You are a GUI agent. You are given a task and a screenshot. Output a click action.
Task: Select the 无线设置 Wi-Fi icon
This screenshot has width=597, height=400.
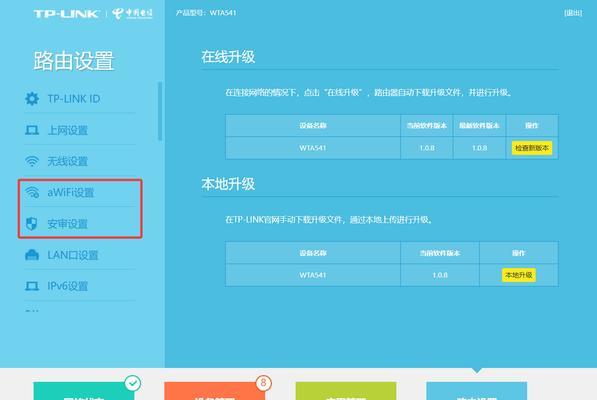coord(32,161)
